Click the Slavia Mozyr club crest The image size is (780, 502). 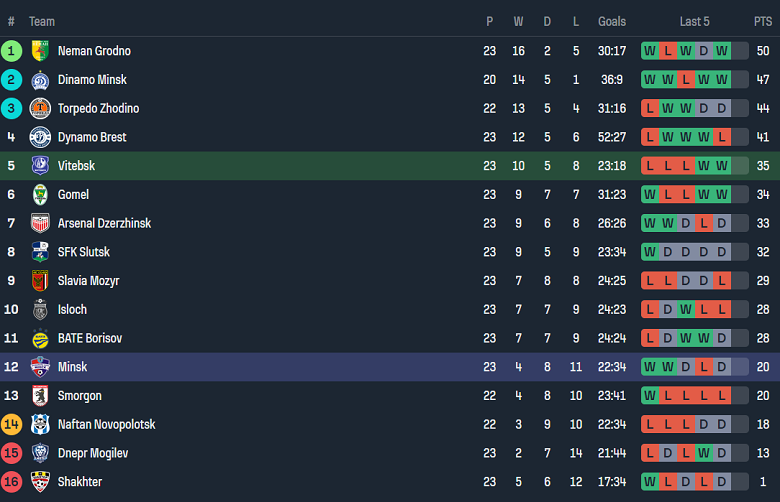[x=40, y=281]
